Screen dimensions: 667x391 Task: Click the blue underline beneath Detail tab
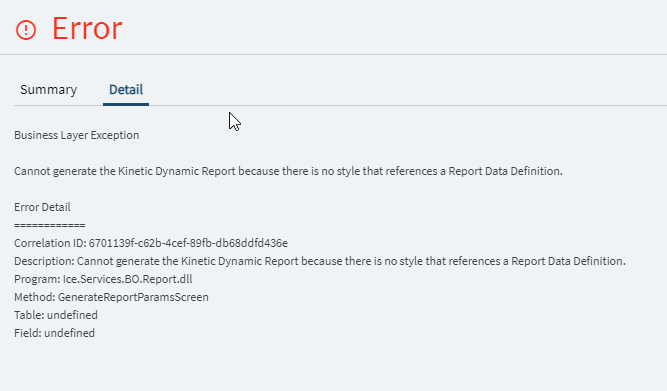pyautogui.click(x=126, y=104)
